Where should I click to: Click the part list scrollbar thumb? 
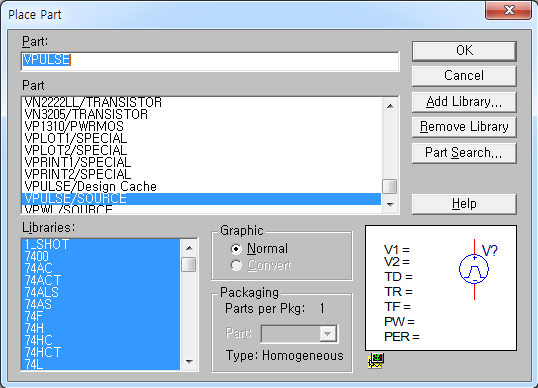click(x=389, y=187)
